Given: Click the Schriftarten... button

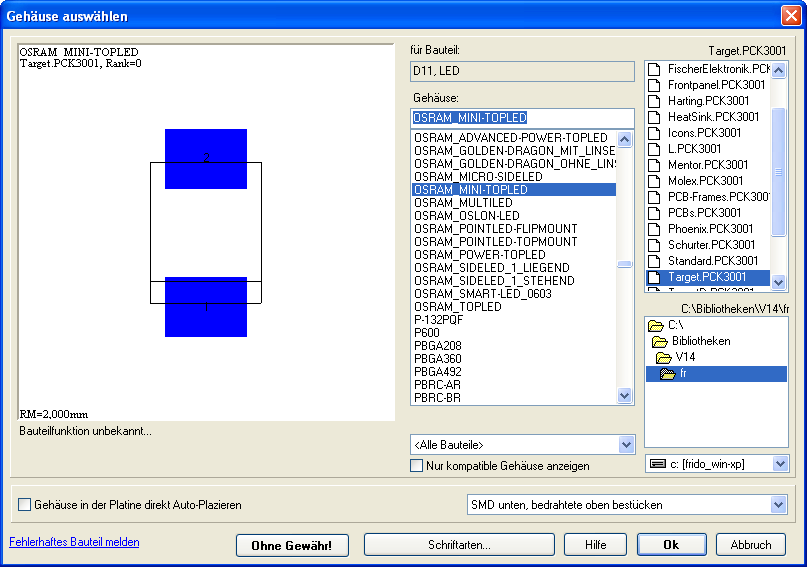Looking at the screenshot, I should pos(458,545).
